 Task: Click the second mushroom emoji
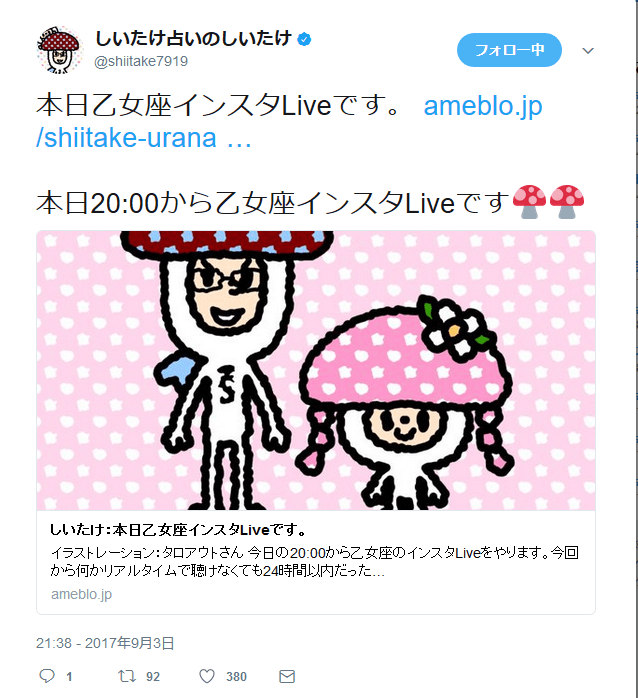tap(566, 202)
